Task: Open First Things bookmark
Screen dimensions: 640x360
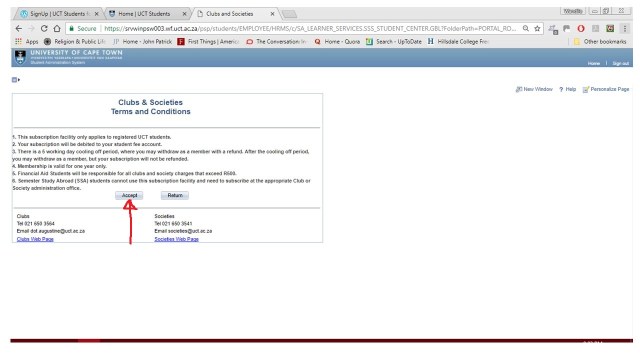Action: (x=208, y=41)
